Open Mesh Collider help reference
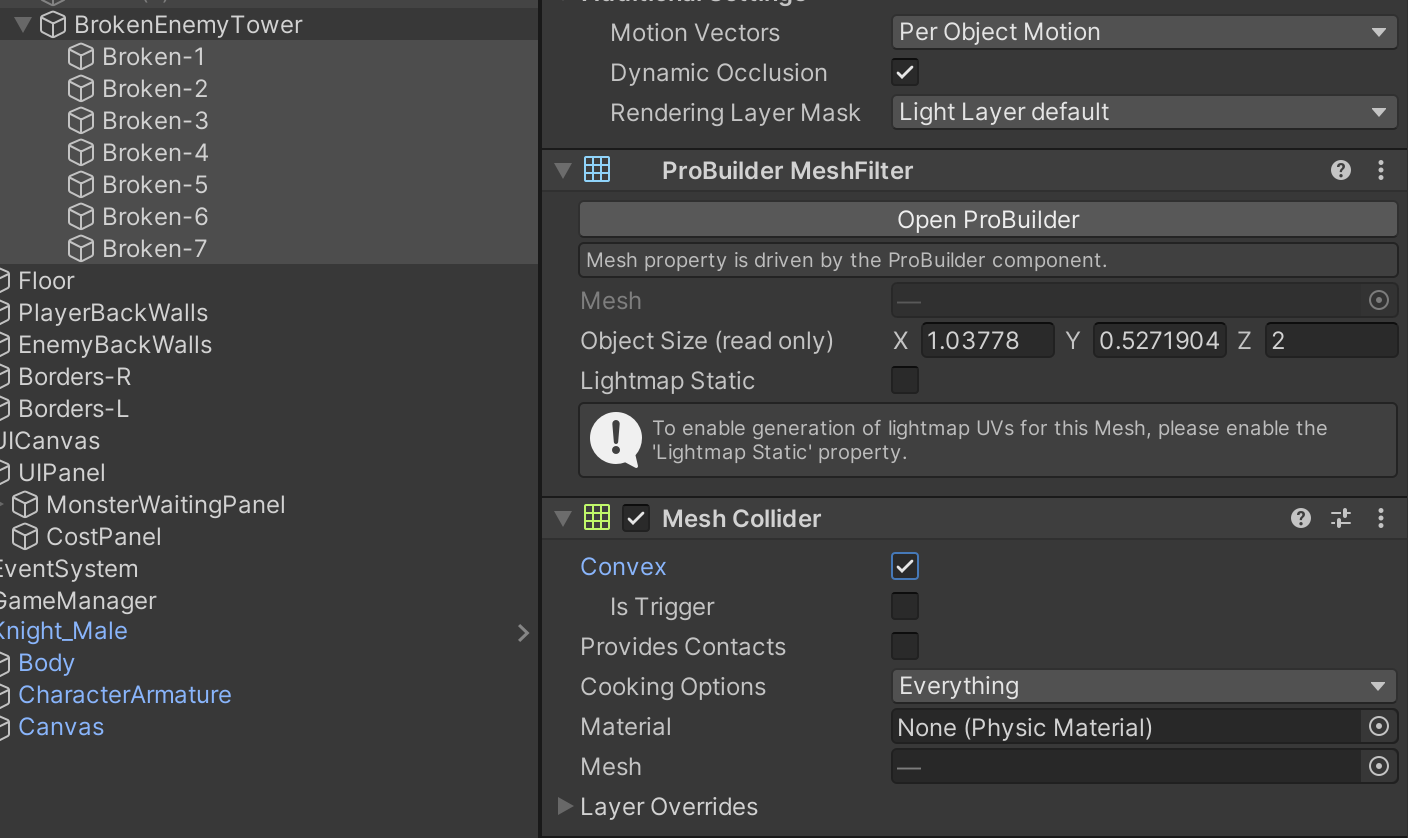The image size is (1408, 838). click(x=1301, y=518)
